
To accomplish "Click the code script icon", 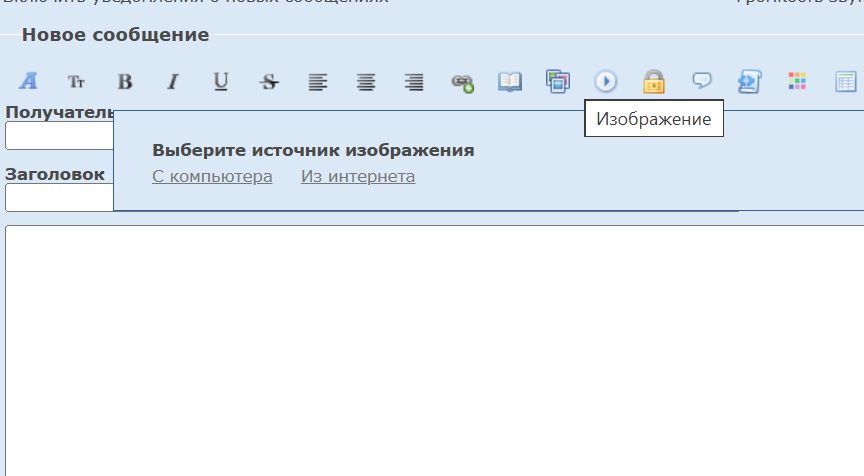I will coord(749,82).
